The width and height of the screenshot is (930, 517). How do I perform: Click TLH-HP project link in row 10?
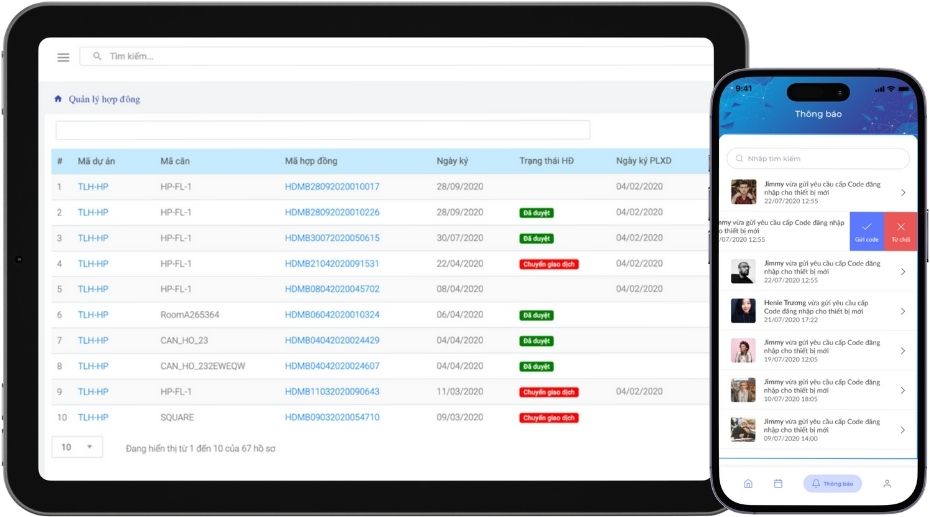[93, 417]
